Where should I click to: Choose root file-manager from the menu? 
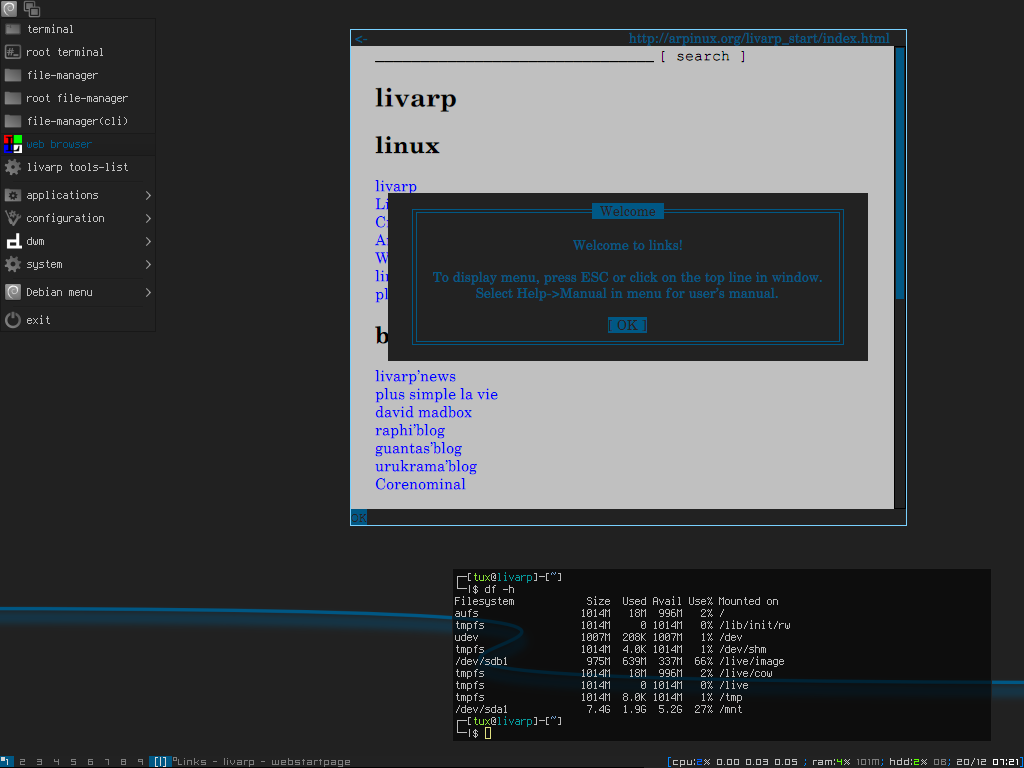pos(78,99)
